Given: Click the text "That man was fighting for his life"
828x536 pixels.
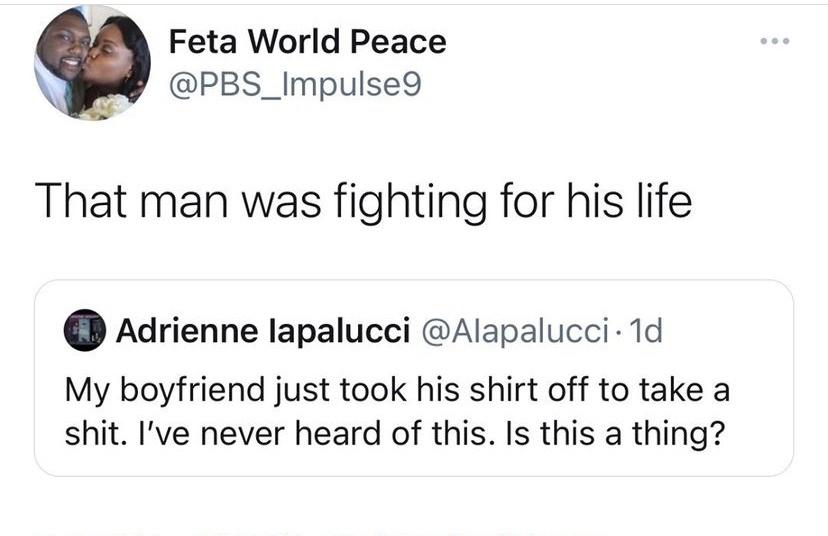Looking at the screenshot, I should click(363, 201).
